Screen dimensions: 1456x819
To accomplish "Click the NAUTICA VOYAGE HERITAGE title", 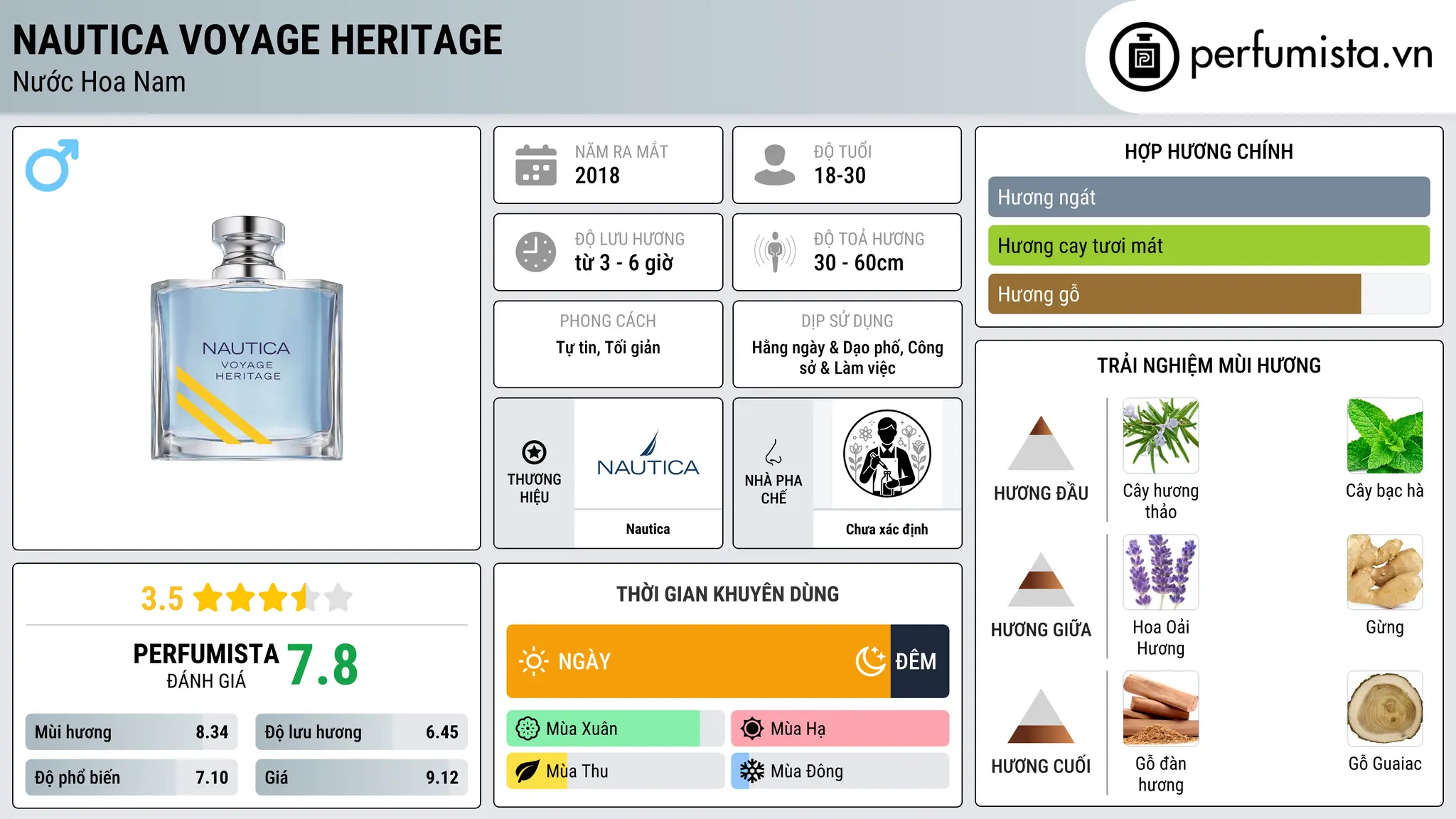I will tap(257, 40).
